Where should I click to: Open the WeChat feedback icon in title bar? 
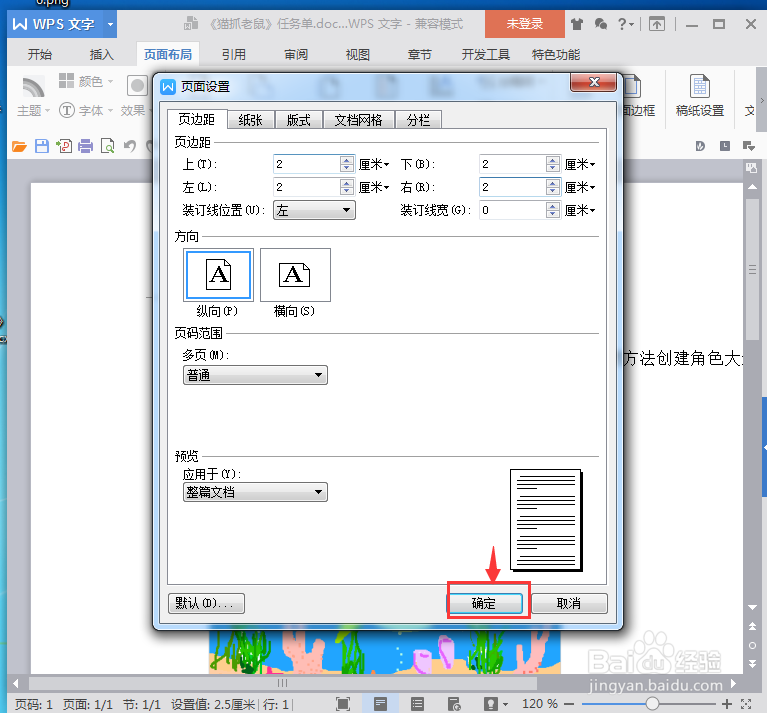tap(601, 24)
